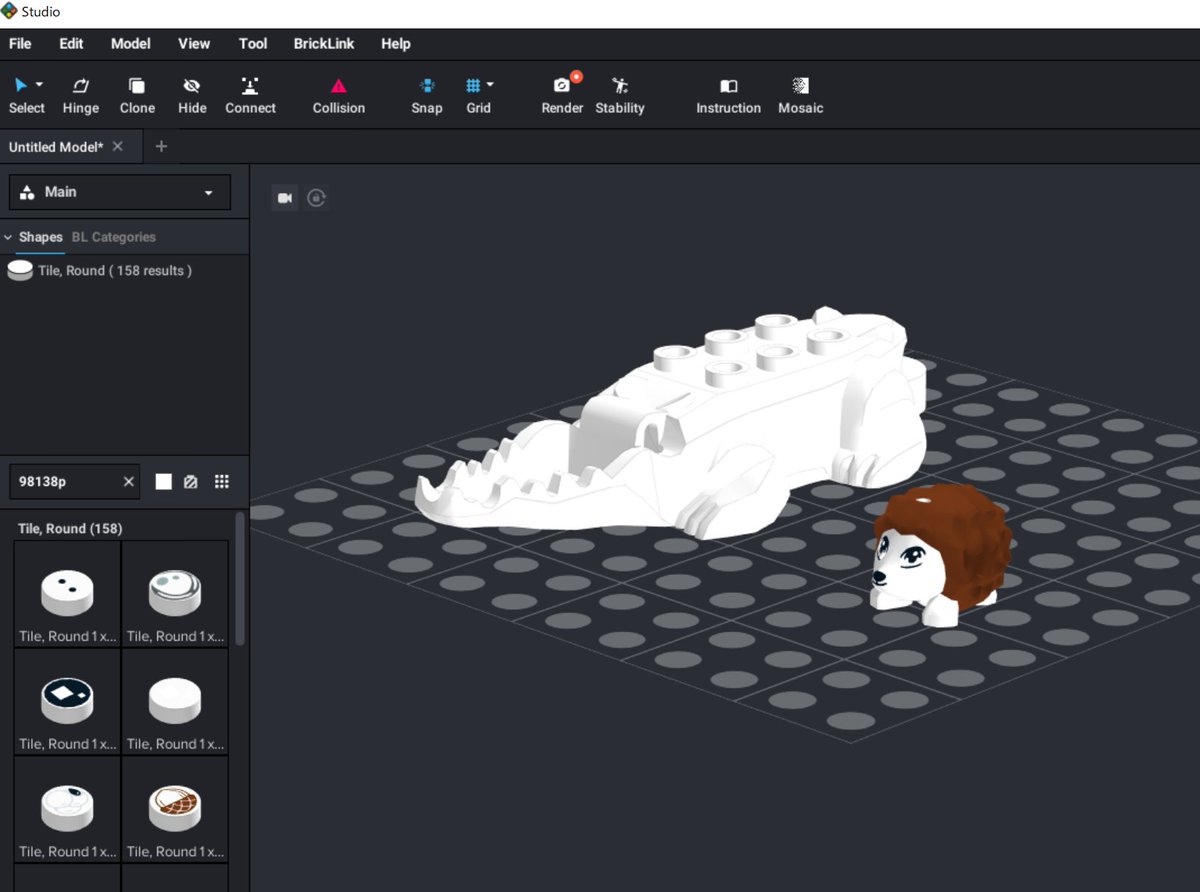Viewport: 1200px width, 892px height.
Task: Open the Help menu
Action: [396, 43]
